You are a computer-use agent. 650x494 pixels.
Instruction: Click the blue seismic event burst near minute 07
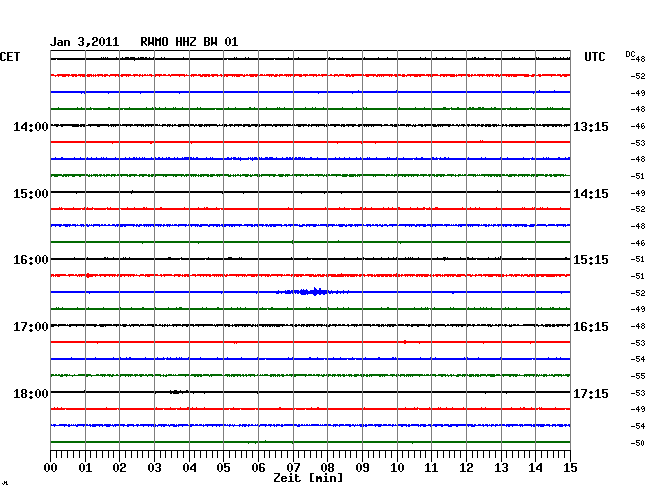(312, 292)
